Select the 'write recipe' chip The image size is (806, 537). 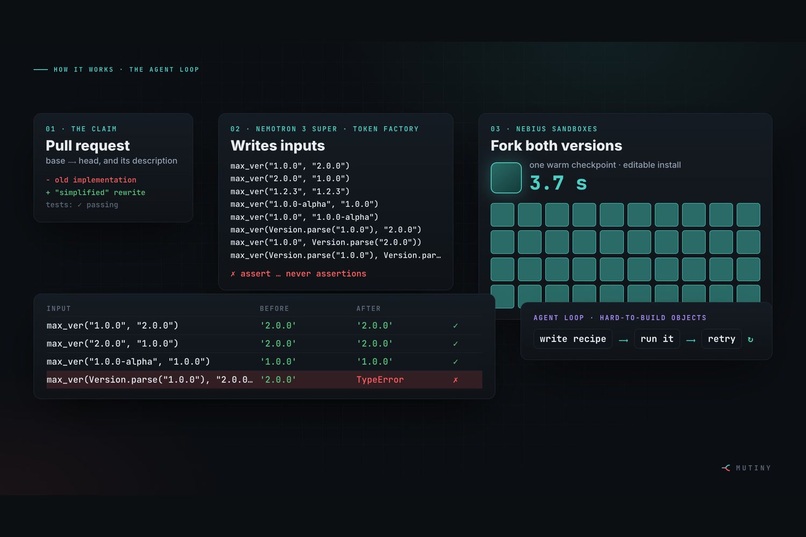pos(573,339)
